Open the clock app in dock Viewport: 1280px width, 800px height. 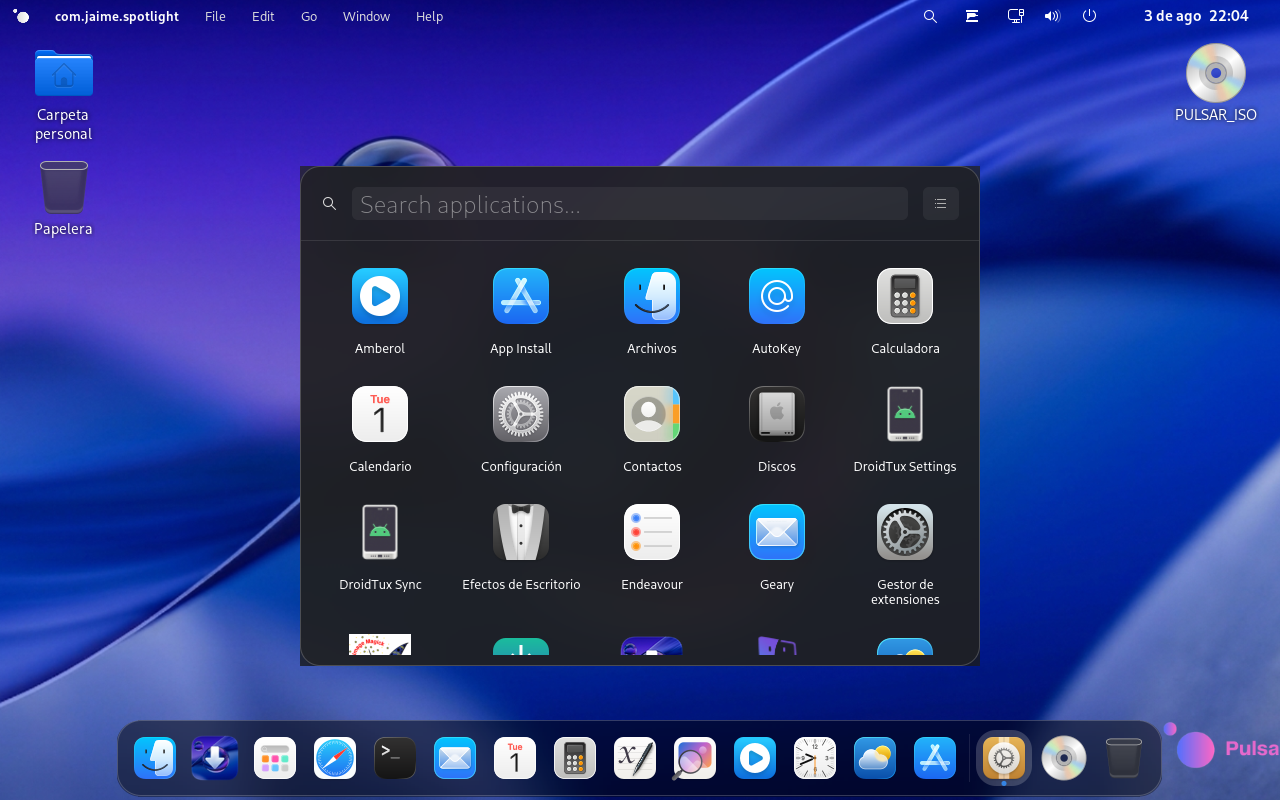(x=815, y=758)
